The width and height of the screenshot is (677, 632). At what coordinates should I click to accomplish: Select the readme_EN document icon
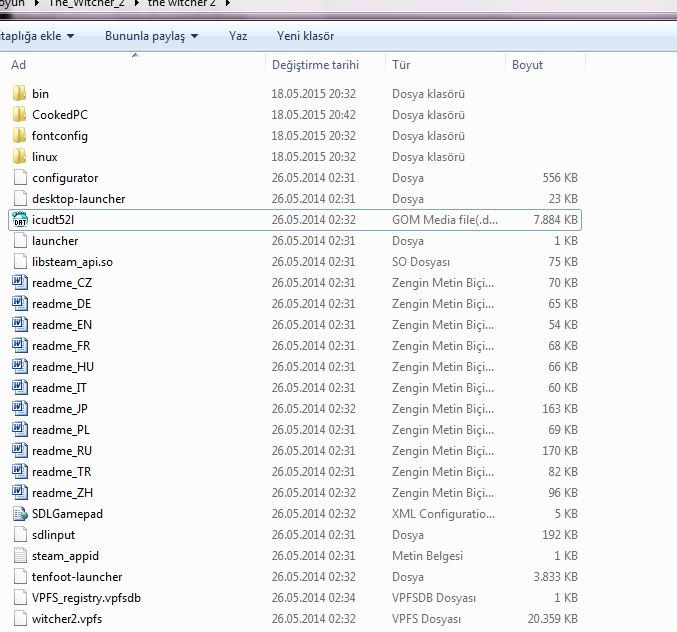point(20,325)
